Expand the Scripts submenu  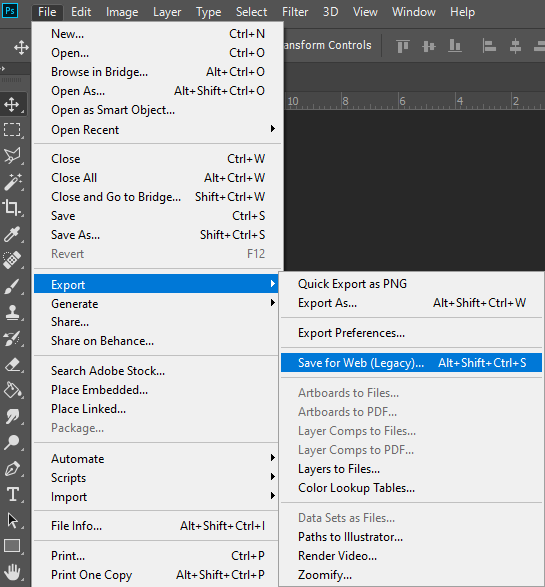coord(156,478)
